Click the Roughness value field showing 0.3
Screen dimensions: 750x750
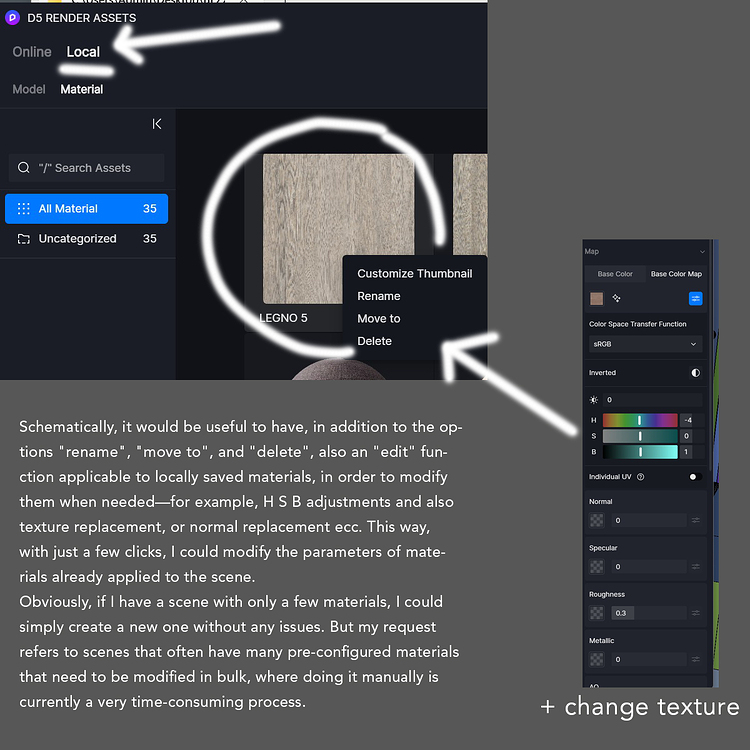pyautogui.click(x=649, y=613)
